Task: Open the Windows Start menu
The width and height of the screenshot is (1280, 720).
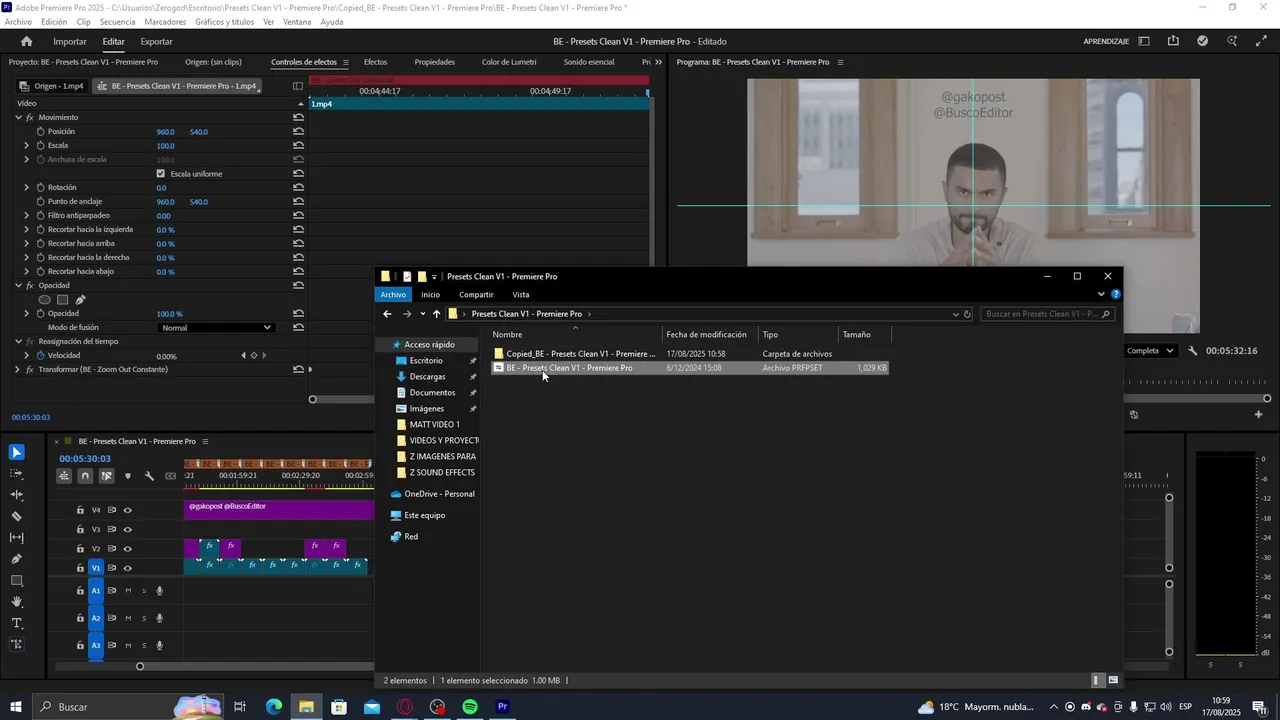Action: tap(15, 707)
